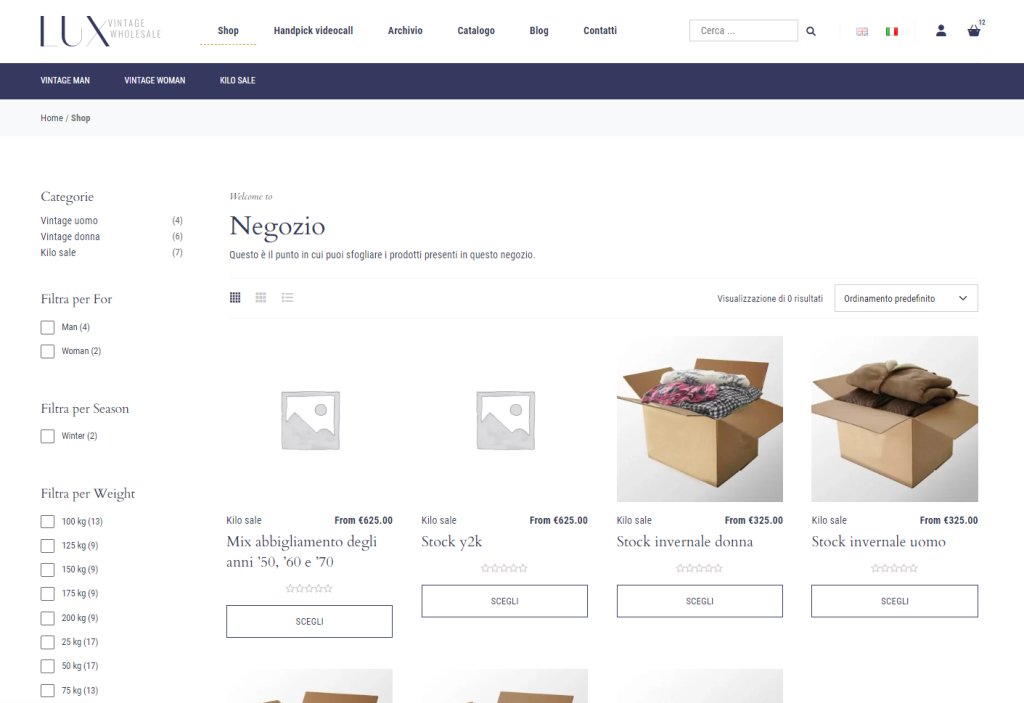Enable the 125 kg weight filter
The image size is (1024, 703).
(48, 546)
